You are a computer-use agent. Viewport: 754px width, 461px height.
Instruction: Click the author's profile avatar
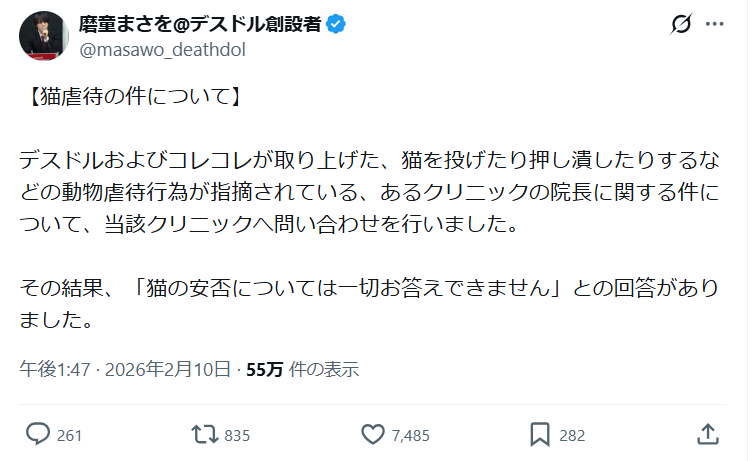click(42, 36)
